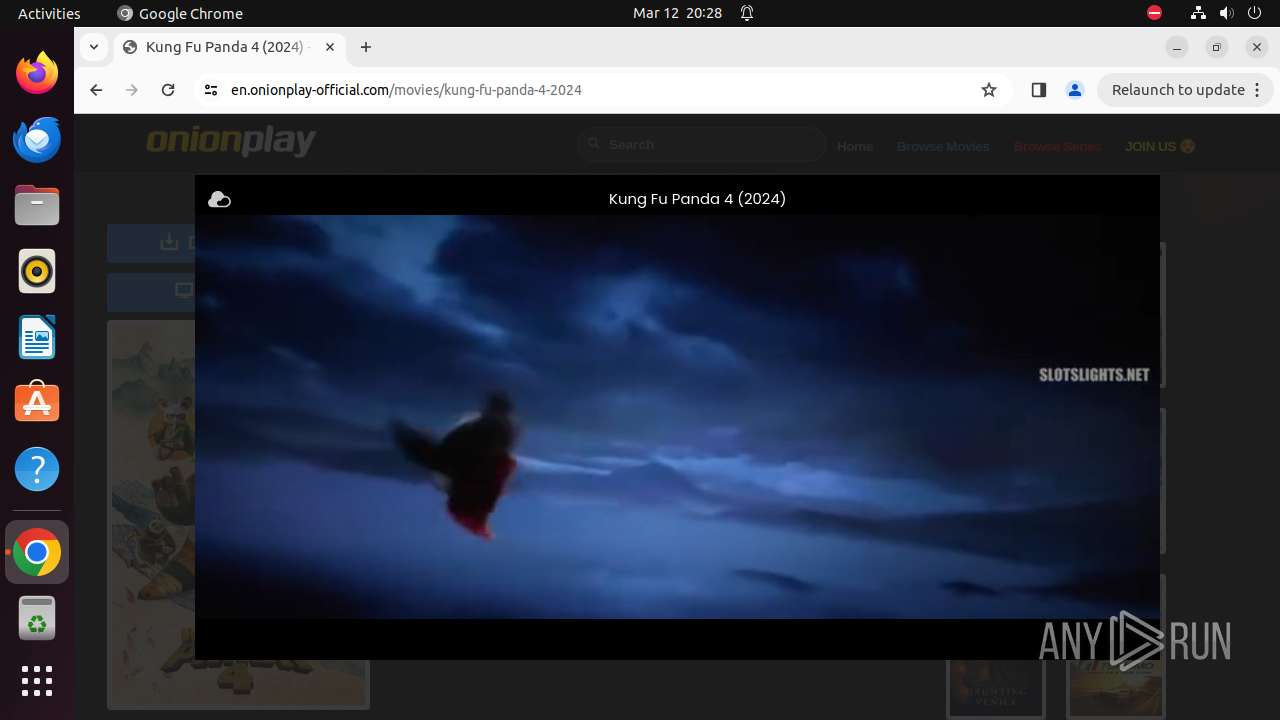Launch LibreOffice Writer from the dock

coord(37,337)
